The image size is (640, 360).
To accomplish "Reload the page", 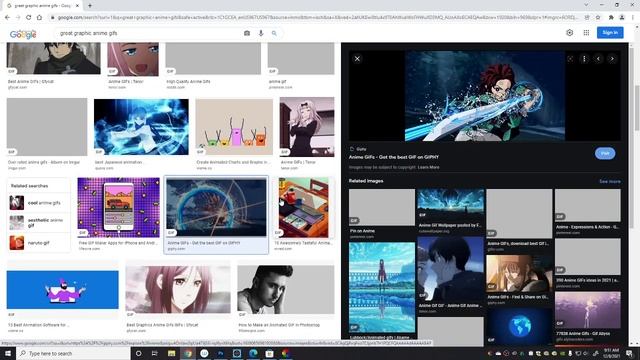I will [x=29, y=18].
